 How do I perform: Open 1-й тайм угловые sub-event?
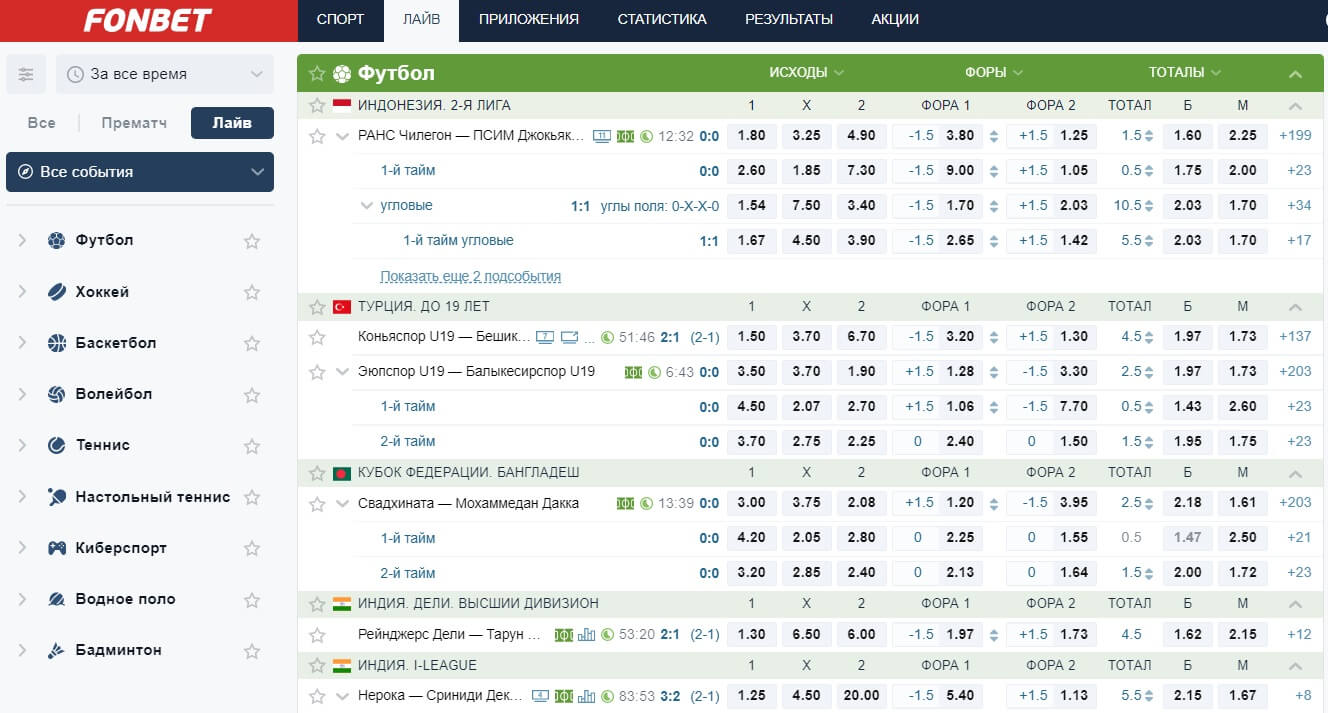[458, 240]
